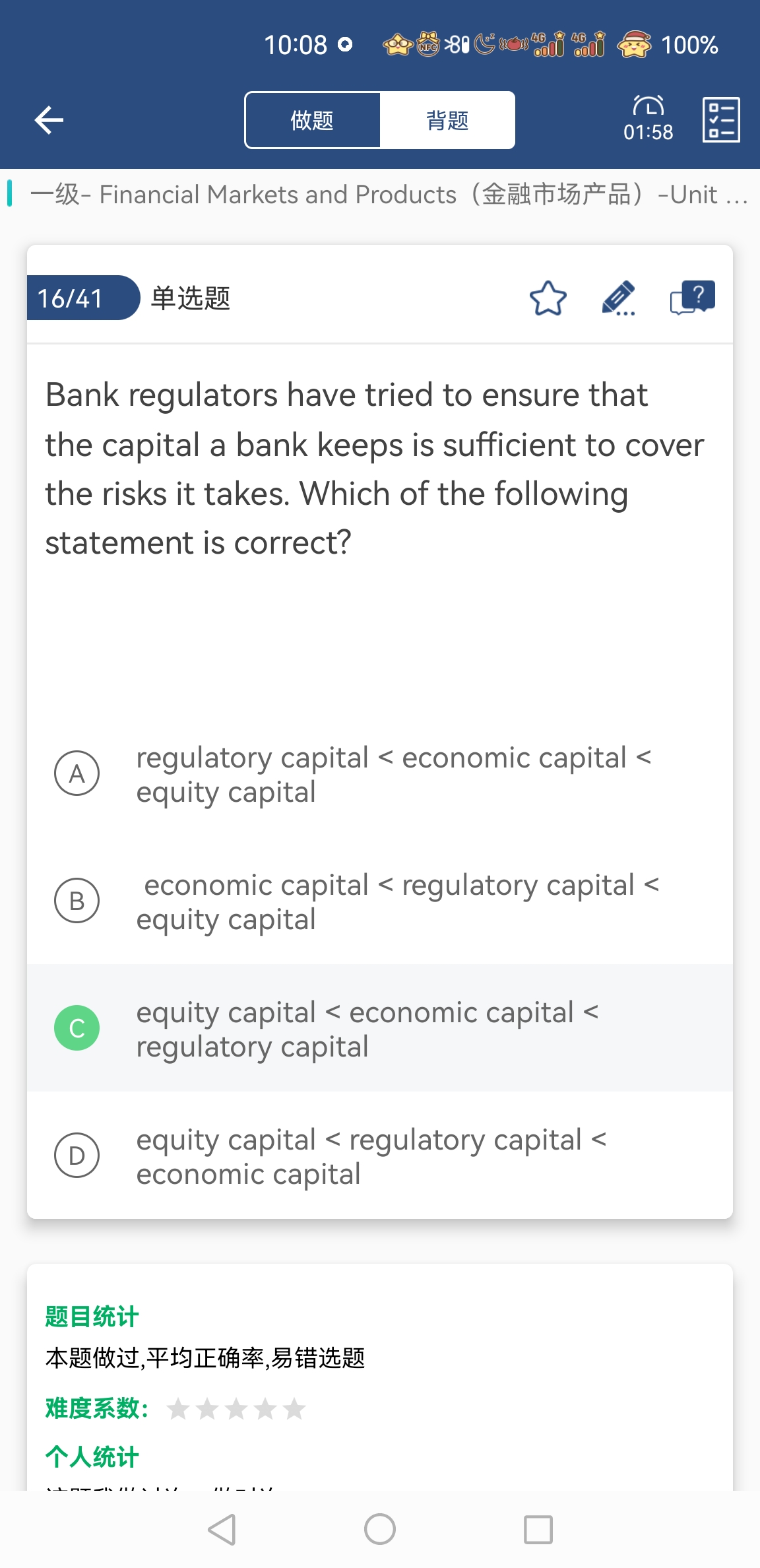The height and width of the screenshot is (1568, 760).
Task: Favorite this question with star icon
Action: pyautogui.click(x=548, y=298)
